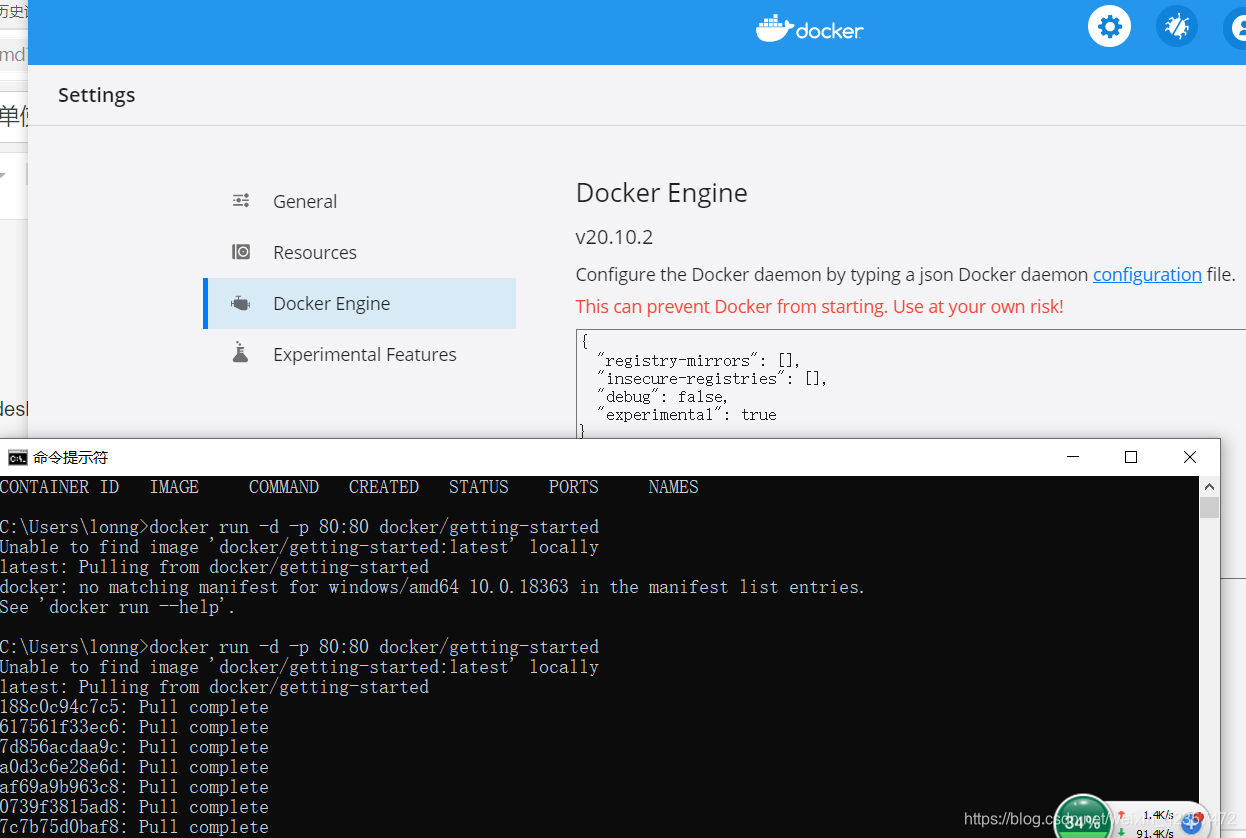This screenshot has height=838, width=1246.
Task: Open the Experimental Features settings page
Action: click(365, 353)
